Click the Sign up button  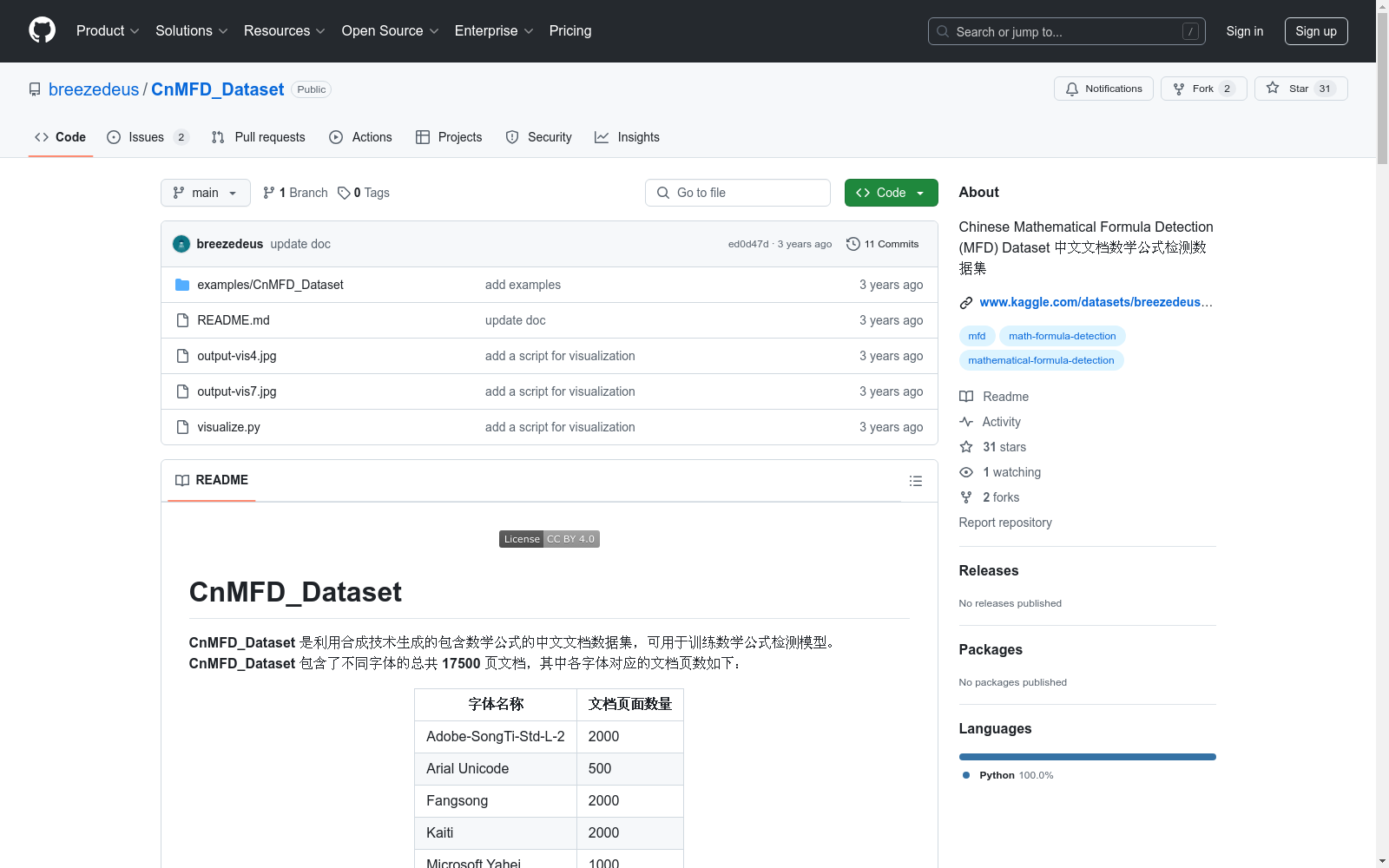coord(1316,31)
